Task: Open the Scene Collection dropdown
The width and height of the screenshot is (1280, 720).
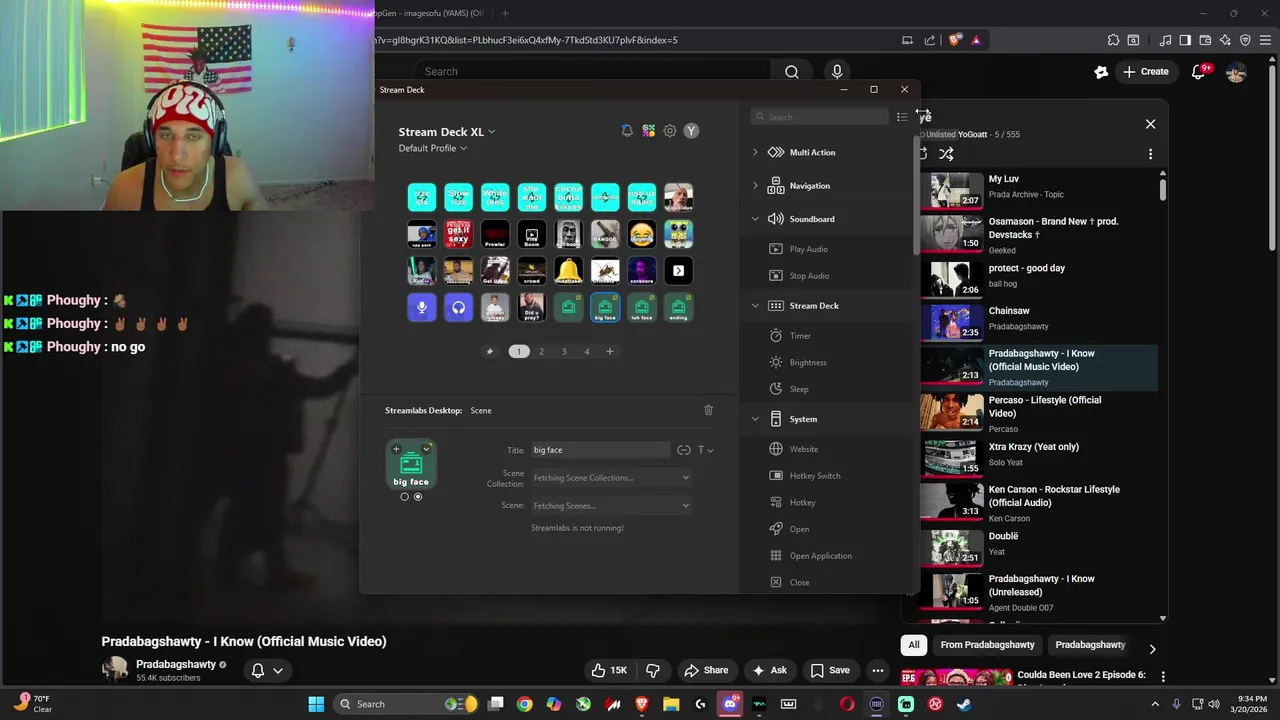Action: click(611, 478)
